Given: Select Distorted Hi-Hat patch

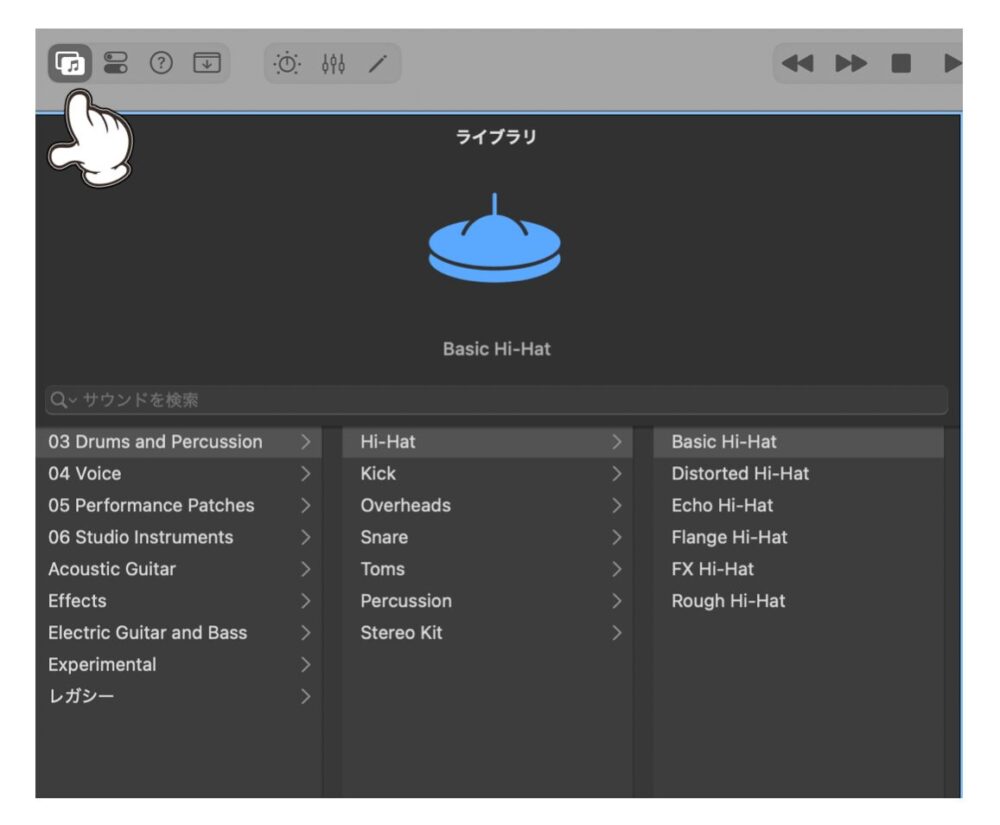Looking at the screenshot, I should click(x=740, y=473).
